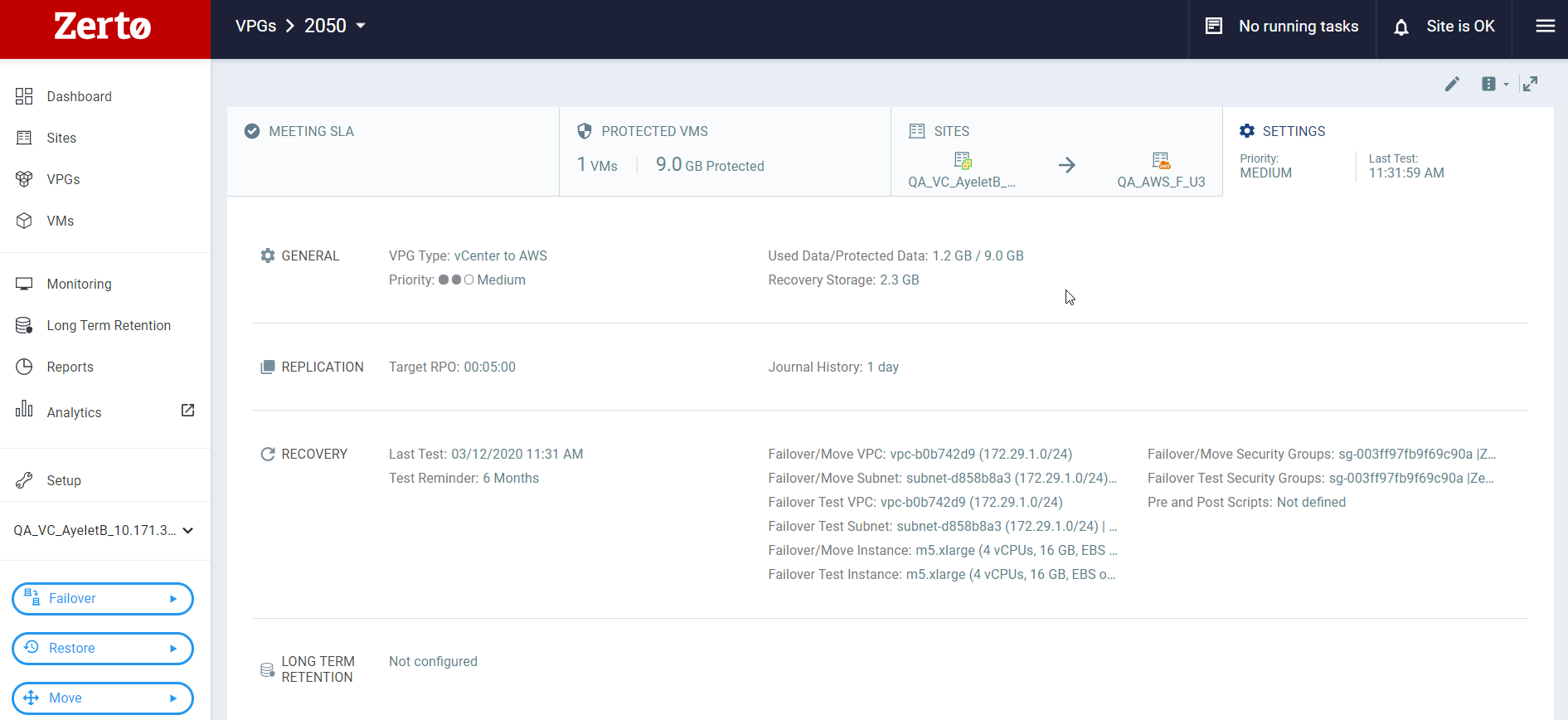The image size is (1568, 720).
Task: Click "Target RPO: 00:05:00" text
Action: pyautogui.click(x=452, y=367)
